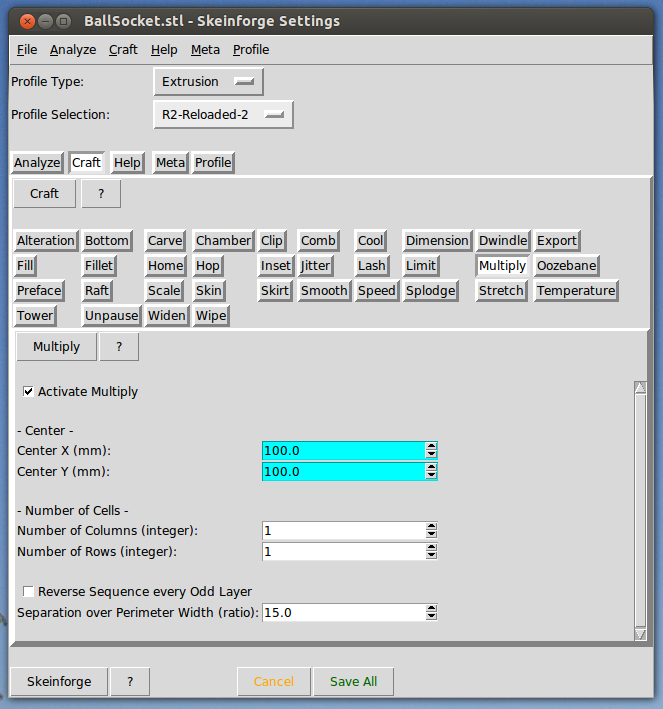Open the Help menu in menu bar
Image resolution: width=663 pixels, height=709 pixels.
[164, 49]
